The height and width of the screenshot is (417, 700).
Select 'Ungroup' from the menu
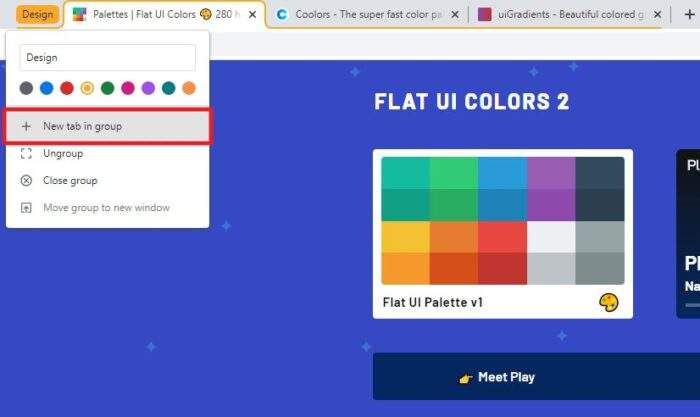pos(108,154)
